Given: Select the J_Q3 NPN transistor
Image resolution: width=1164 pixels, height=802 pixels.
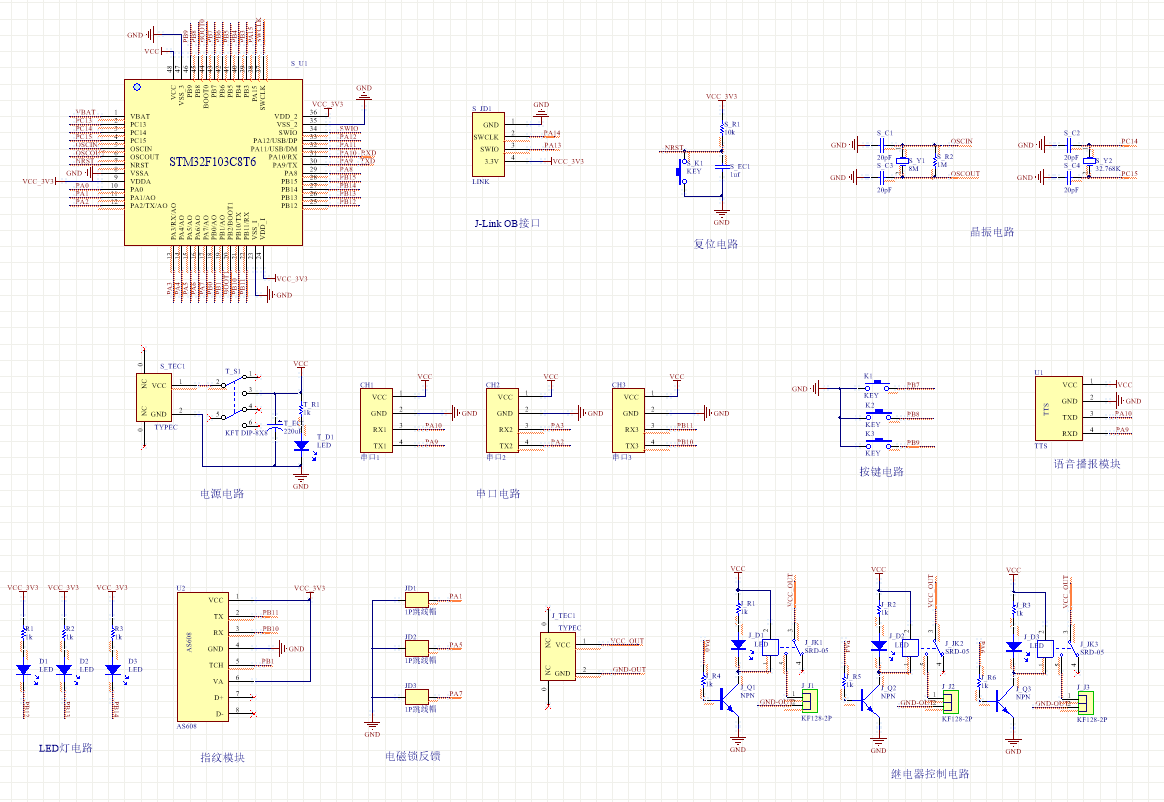Looking at the screenshot, I should pyautogui.click(x=1004, y=700).
